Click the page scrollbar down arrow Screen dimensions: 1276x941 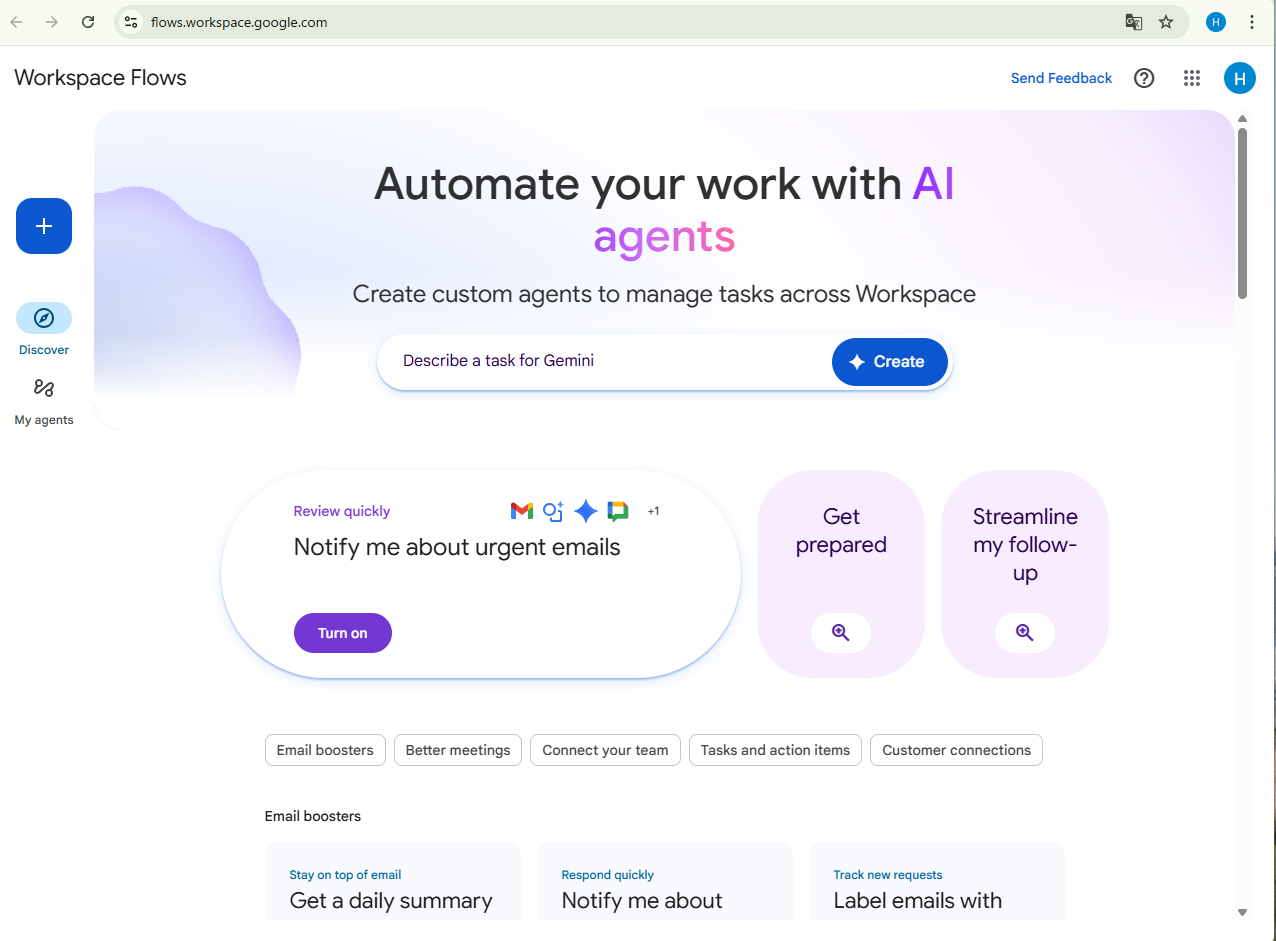pos(1242,912)
